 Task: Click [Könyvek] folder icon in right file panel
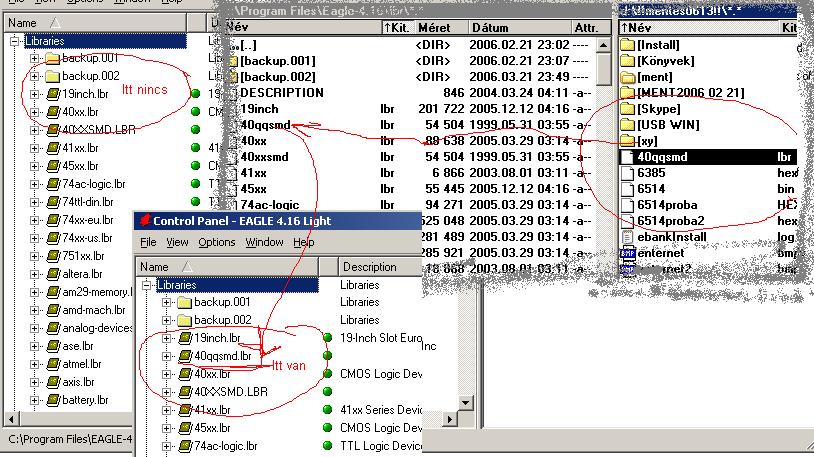628,61
